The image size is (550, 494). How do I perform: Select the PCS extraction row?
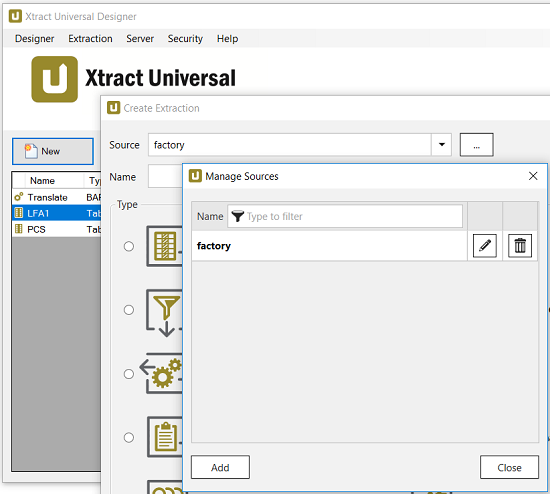(56, 229)
